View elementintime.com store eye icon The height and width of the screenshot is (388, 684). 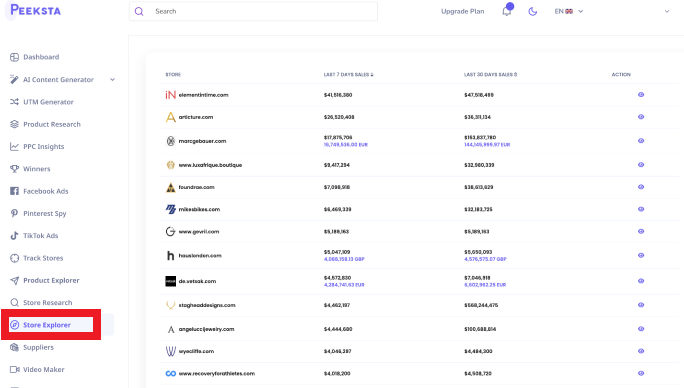pyautogui.click(x=641, y=95)
